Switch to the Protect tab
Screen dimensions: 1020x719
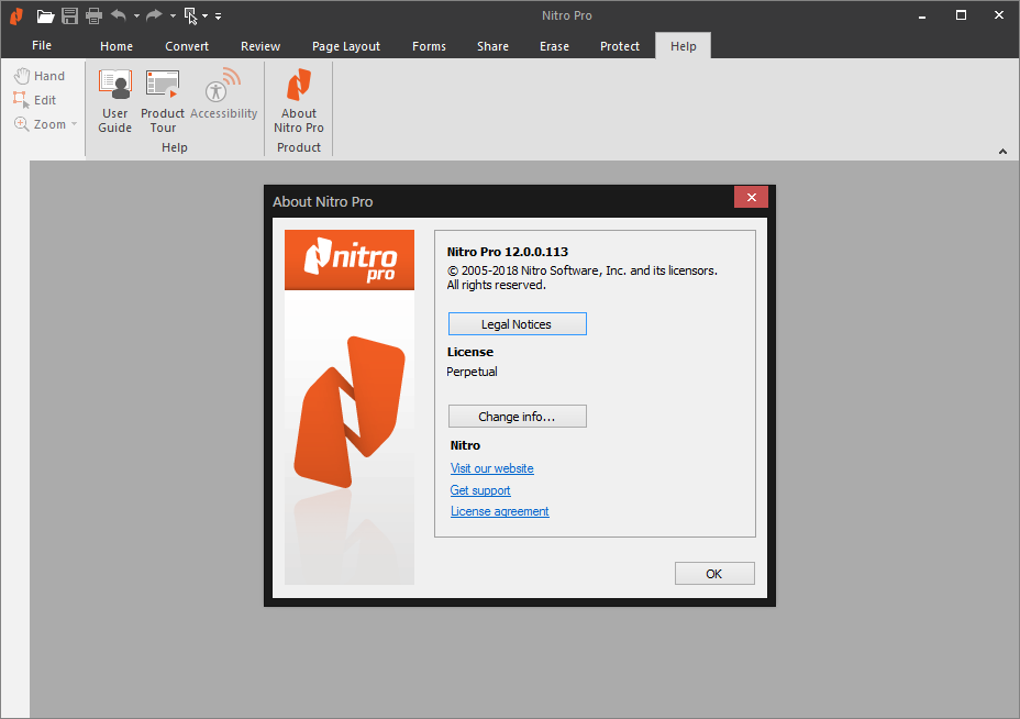tap(619, 46)
